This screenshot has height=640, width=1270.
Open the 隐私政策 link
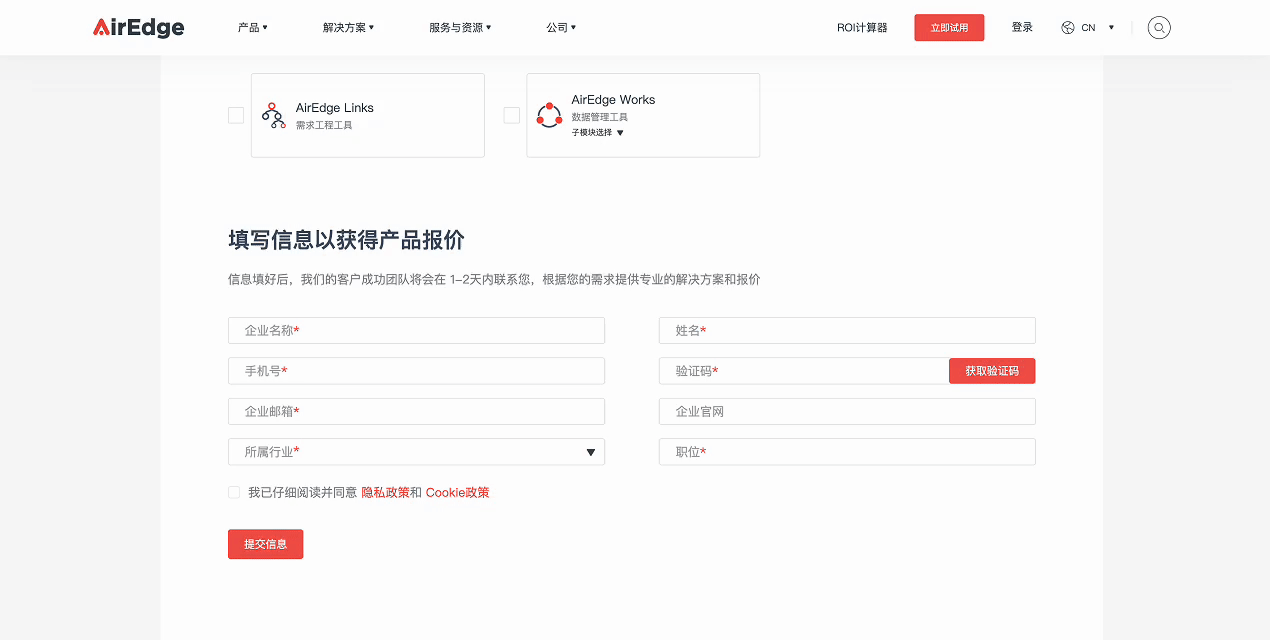point(385,492)
